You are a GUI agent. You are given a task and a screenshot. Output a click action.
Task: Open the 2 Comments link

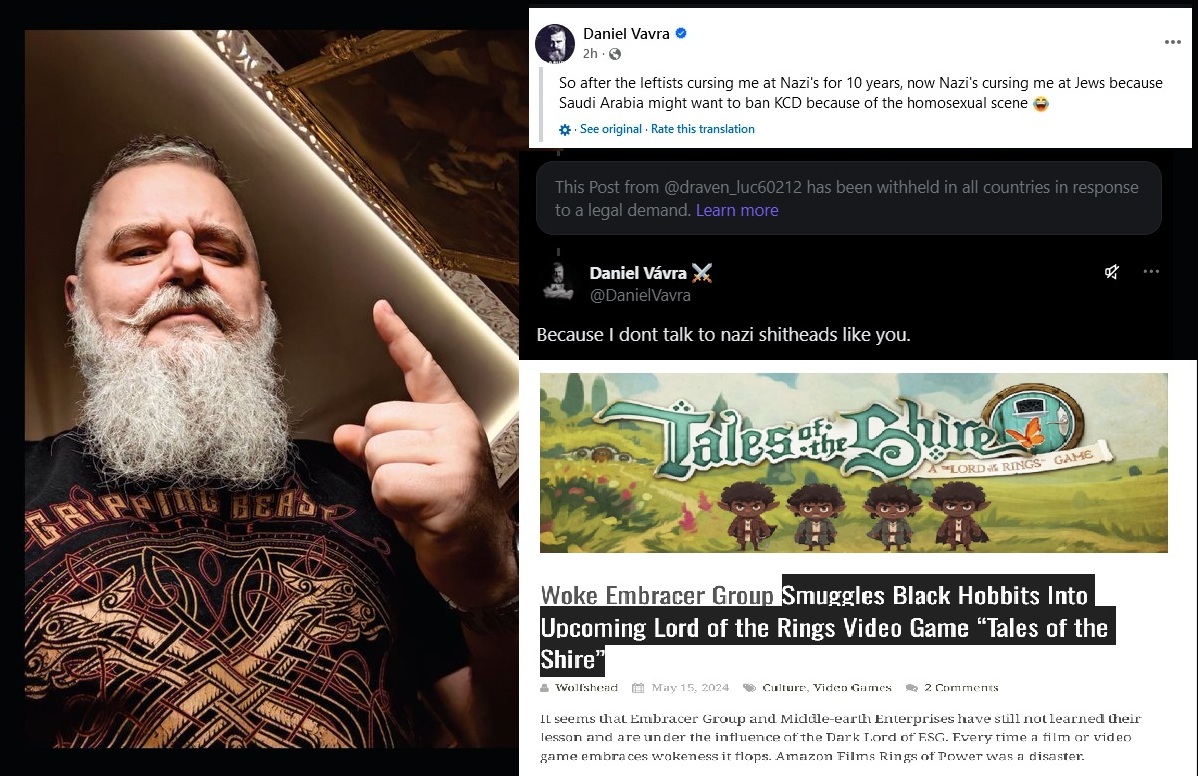(x=961, y=688)
